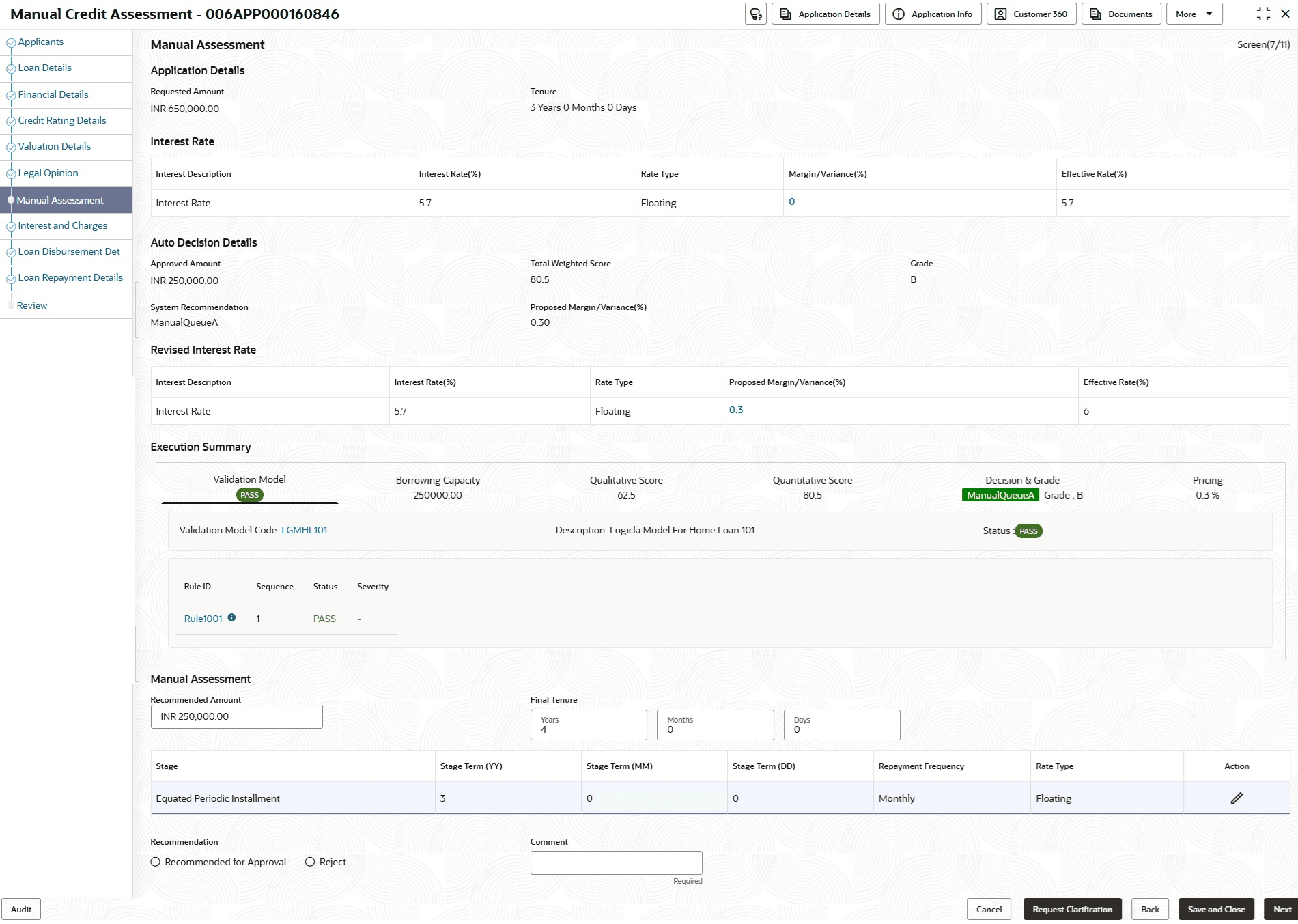Viewport: 1298px width, 924px height.
Task: Open Application Info panel
Action: tap(933, 14)
